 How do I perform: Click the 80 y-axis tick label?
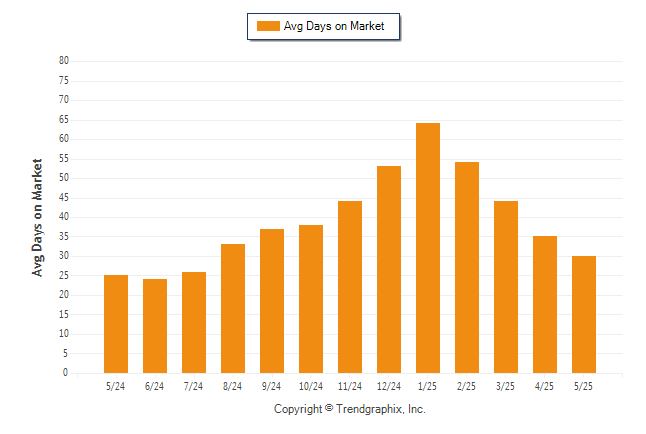63,61
